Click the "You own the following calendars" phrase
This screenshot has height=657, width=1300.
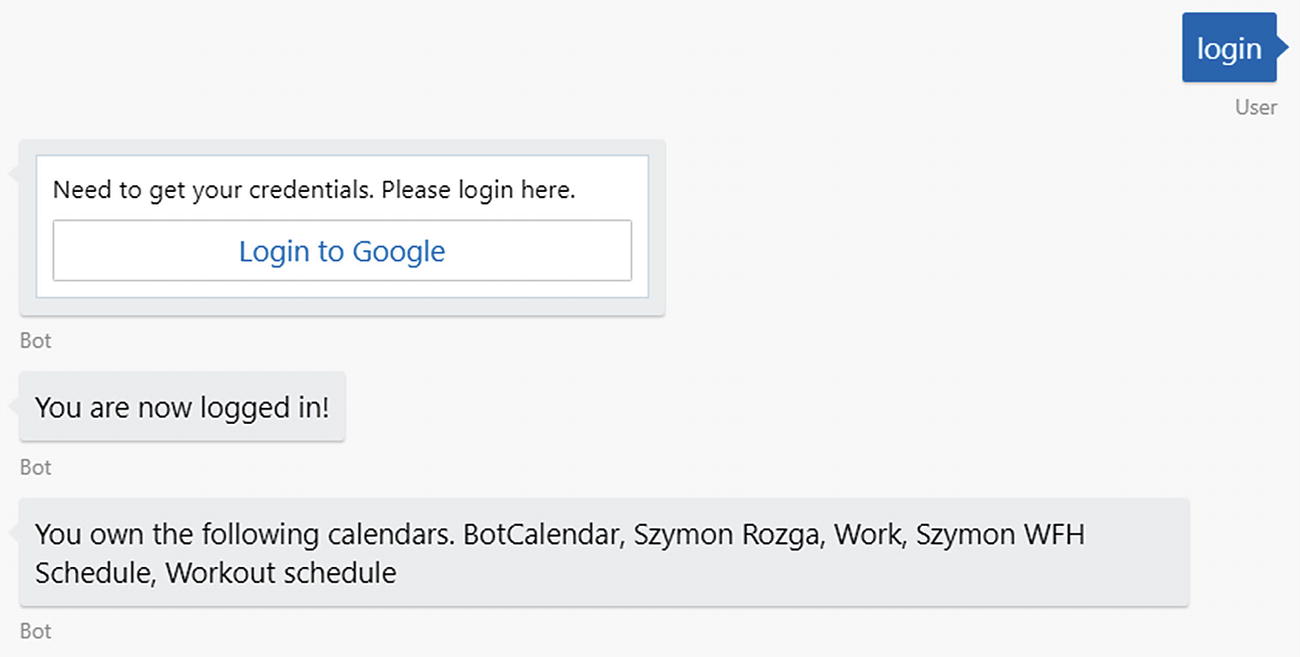(245, 535)
